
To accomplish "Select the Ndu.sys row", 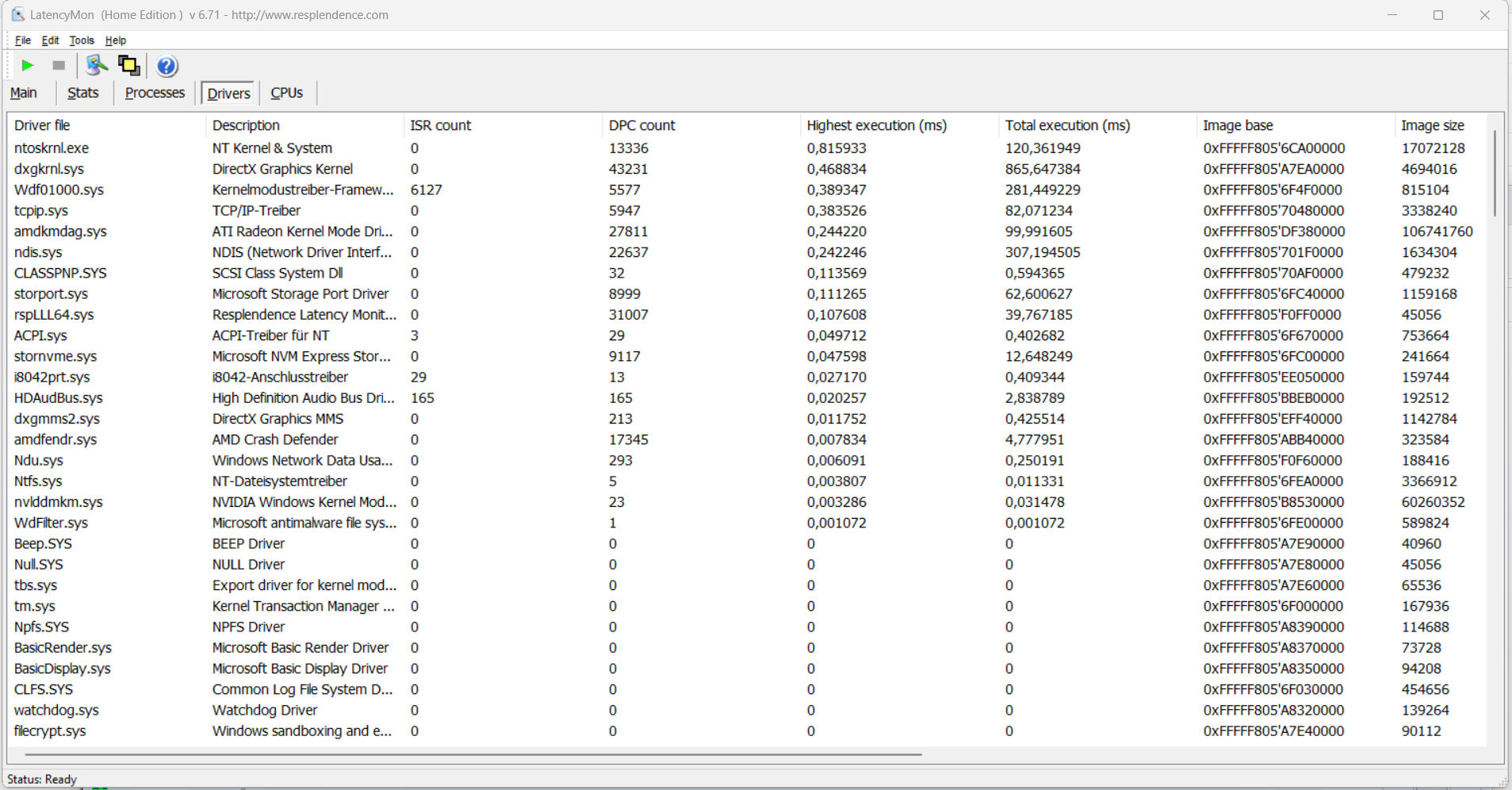I will tap(747, 461).
